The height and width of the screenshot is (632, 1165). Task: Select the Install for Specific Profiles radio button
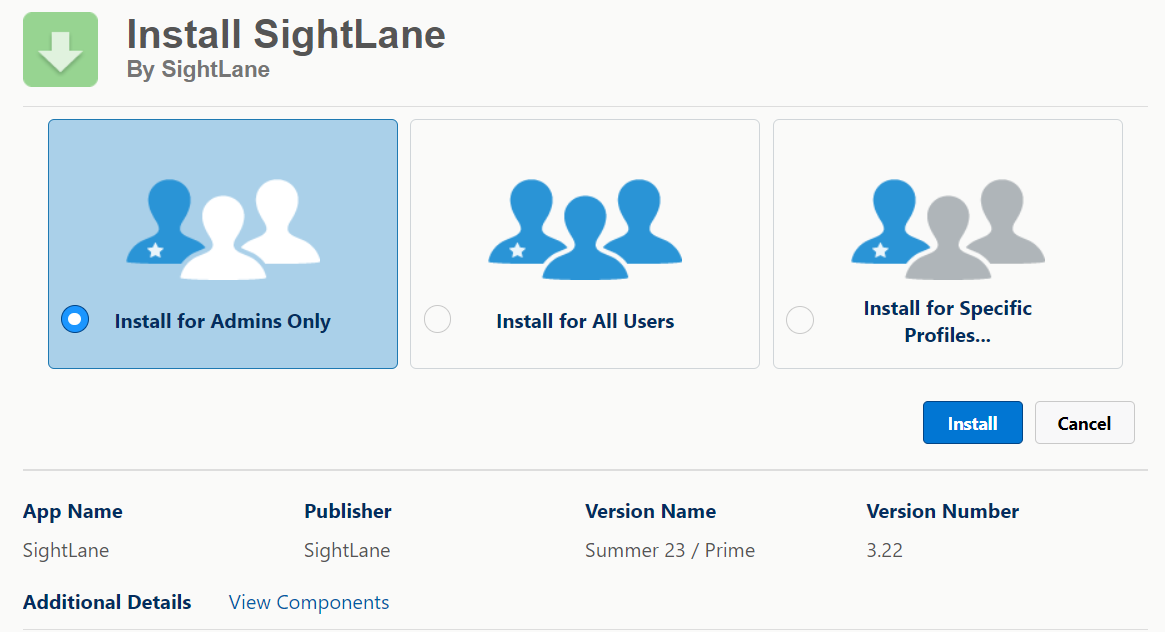tap(800, 320)
